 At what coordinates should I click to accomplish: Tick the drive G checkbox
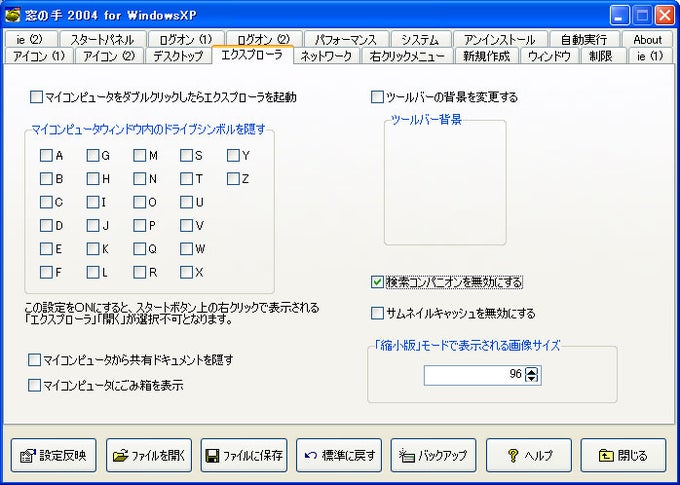pyautogui.click(x=93, y=155)
